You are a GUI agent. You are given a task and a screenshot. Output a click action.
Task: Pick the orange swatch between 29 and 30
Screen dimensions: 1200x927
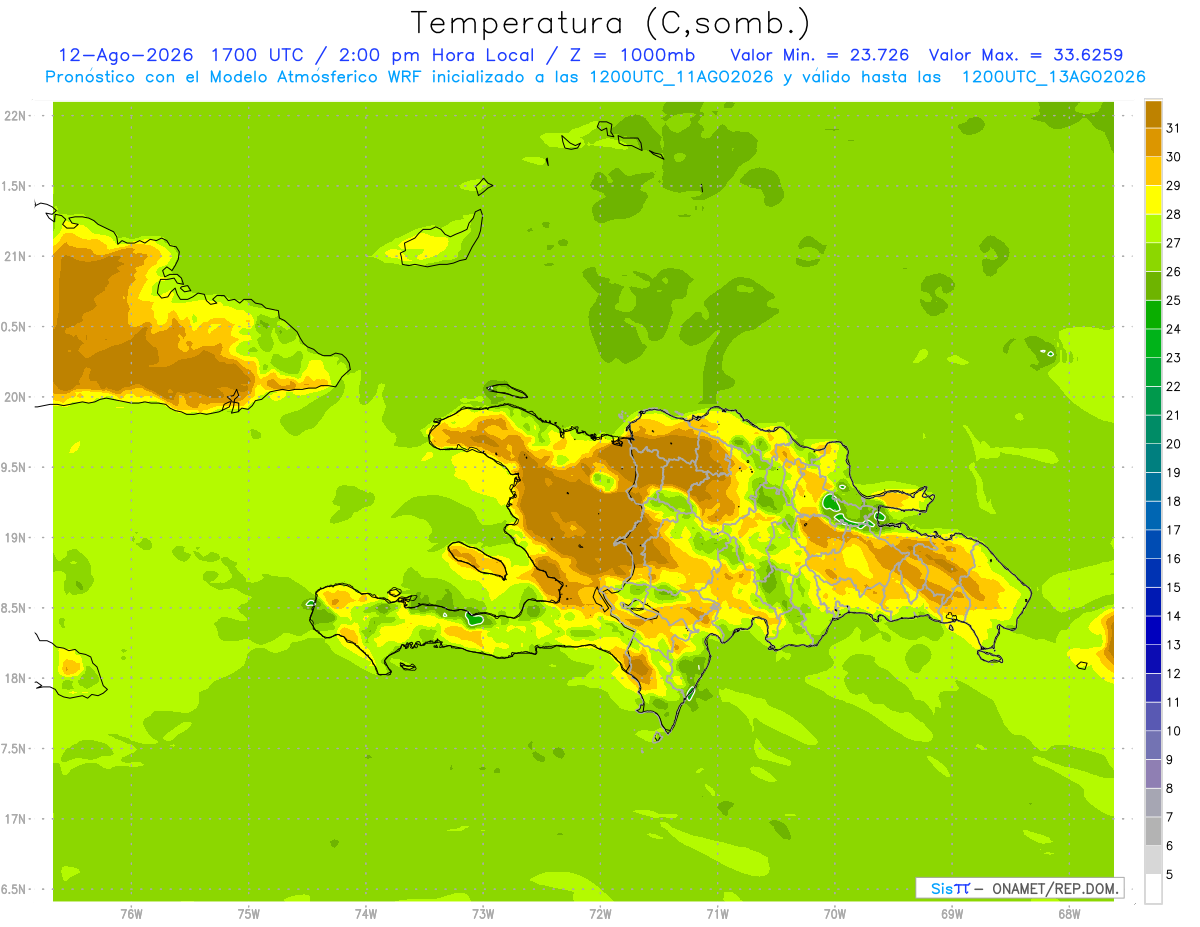(x=1154, y=170)
